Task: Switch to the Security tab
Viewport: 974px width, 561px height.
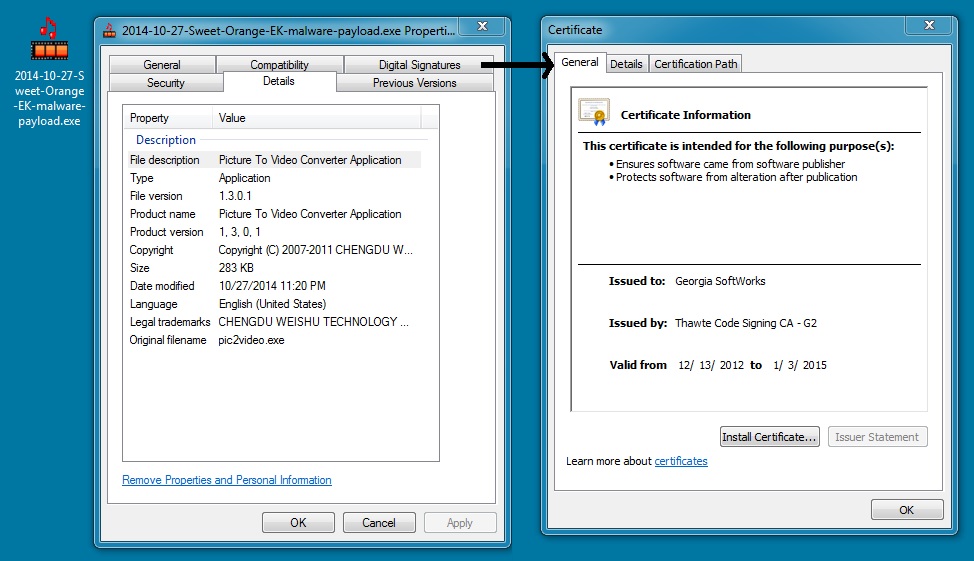Action: point(165,83)
